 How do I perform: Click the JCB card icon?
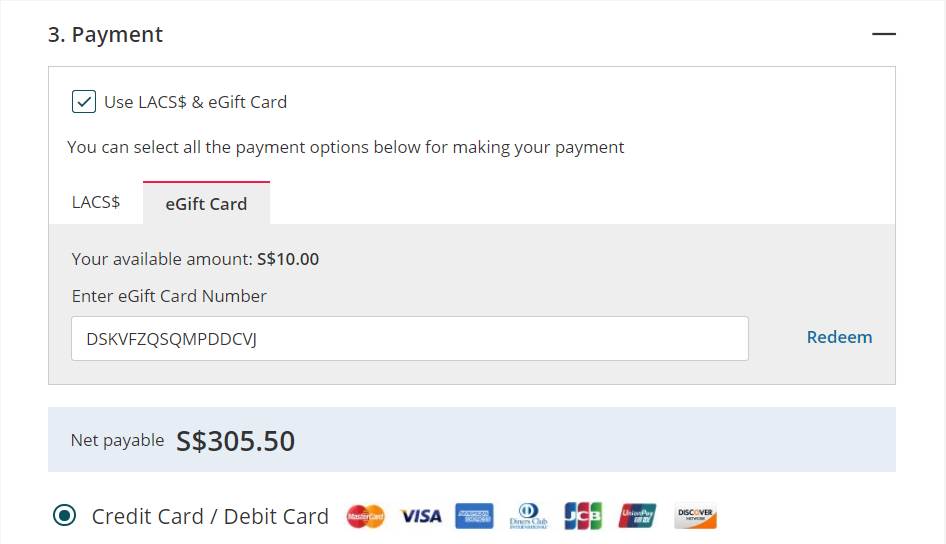[583, 516]
